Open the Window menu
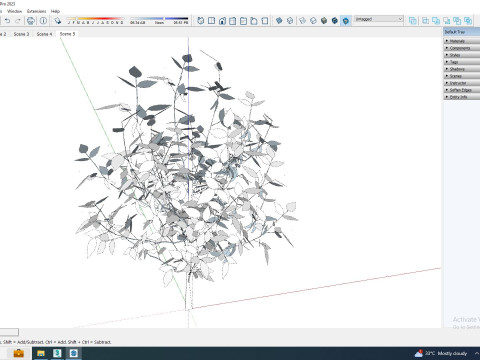480x360 pixels. point(14,11)
